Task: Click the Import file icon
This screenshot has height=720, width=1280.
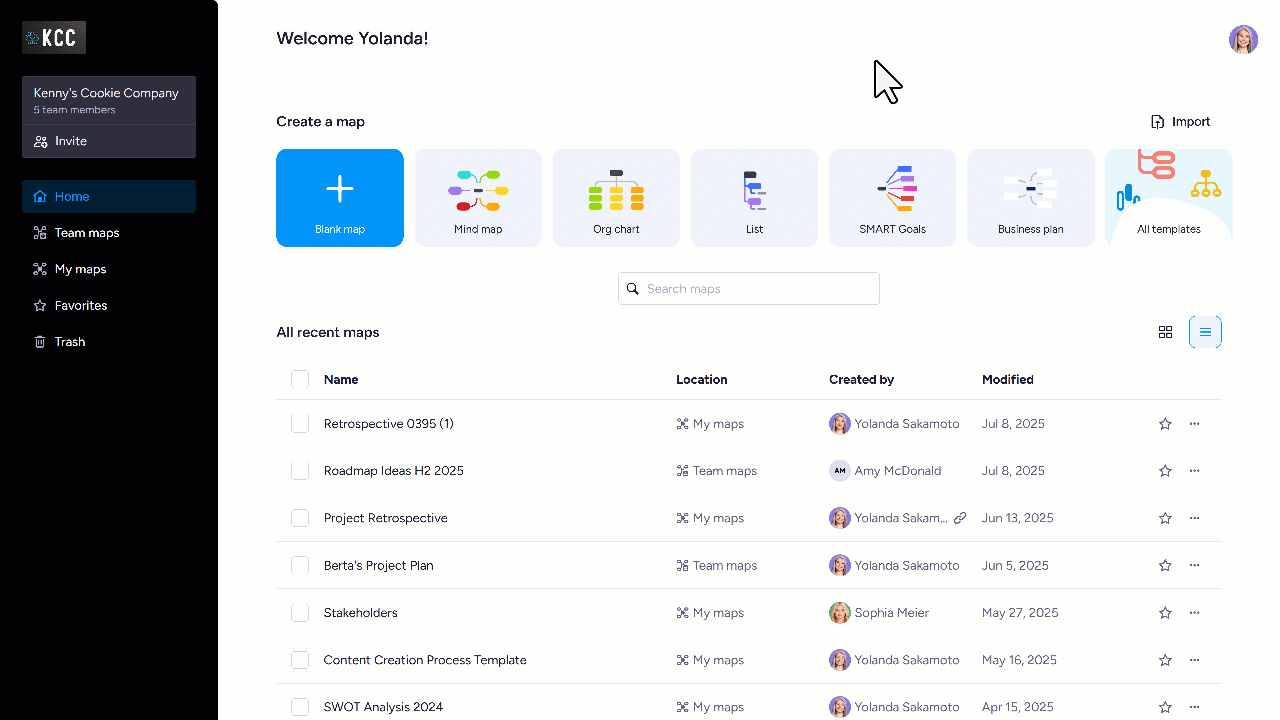Action: (1157, 122)
